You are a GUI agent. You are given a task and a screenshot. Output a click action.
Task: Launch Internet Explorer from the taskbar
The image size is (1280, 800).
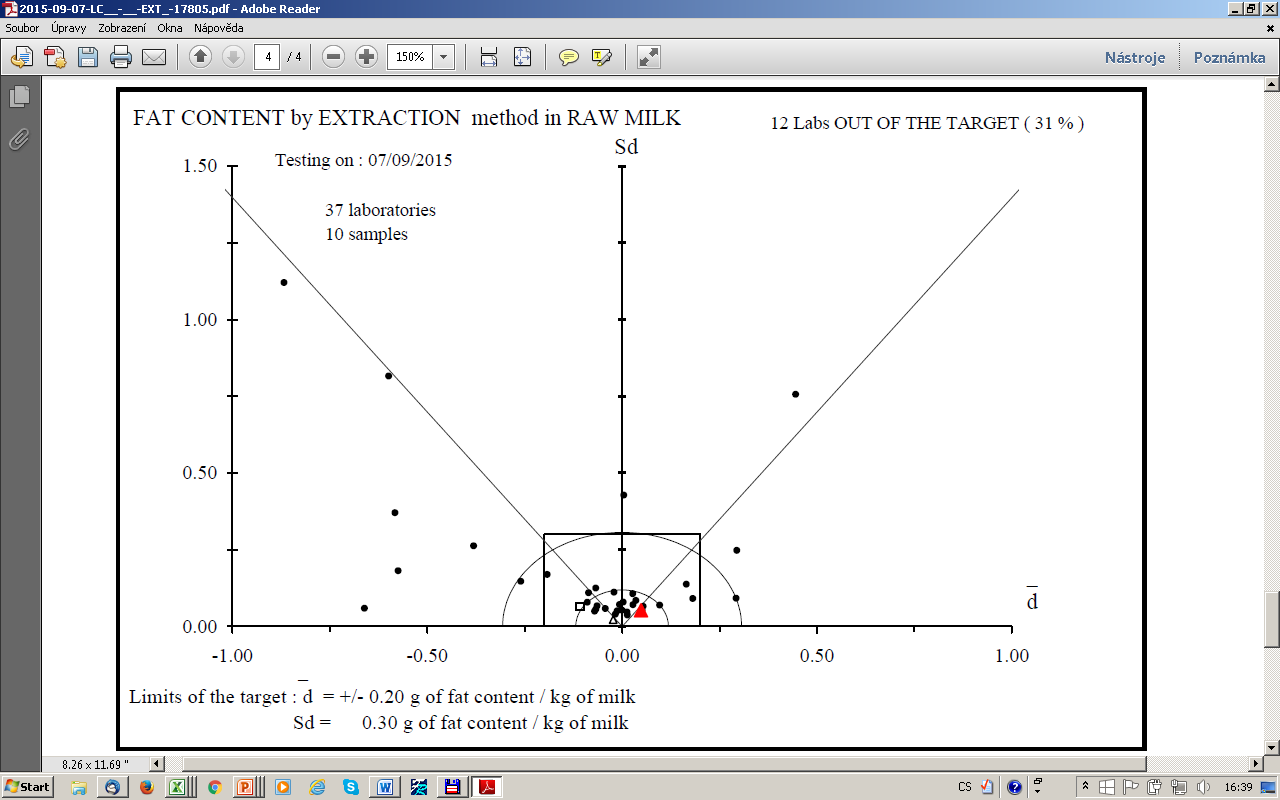pos(316,786)
